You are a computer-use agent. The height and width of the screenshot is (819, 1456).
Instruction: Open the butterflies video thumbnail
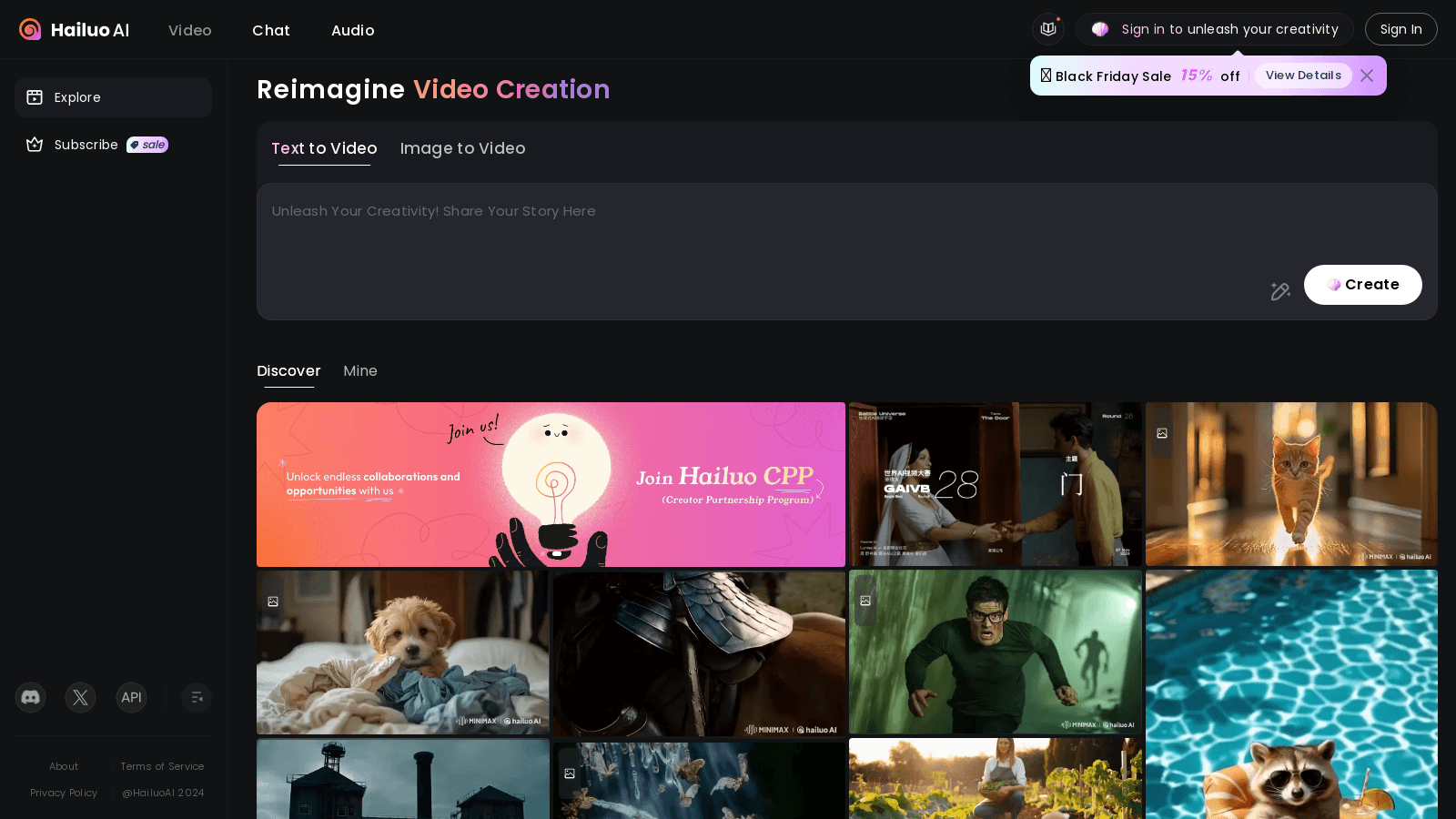(699, 781)
